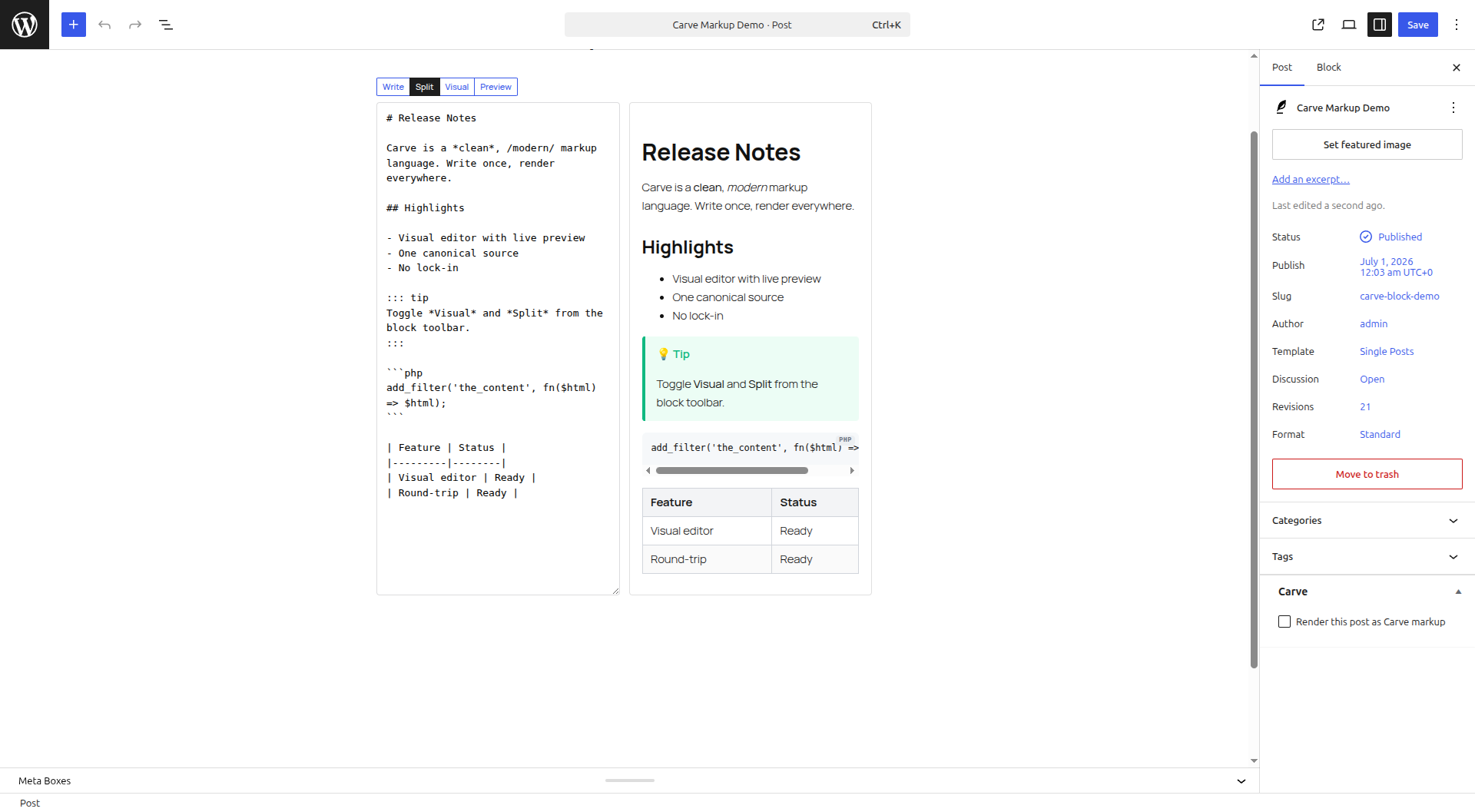Open the Post sidebar tab

pyautogui.click(x=1282, y=68)
